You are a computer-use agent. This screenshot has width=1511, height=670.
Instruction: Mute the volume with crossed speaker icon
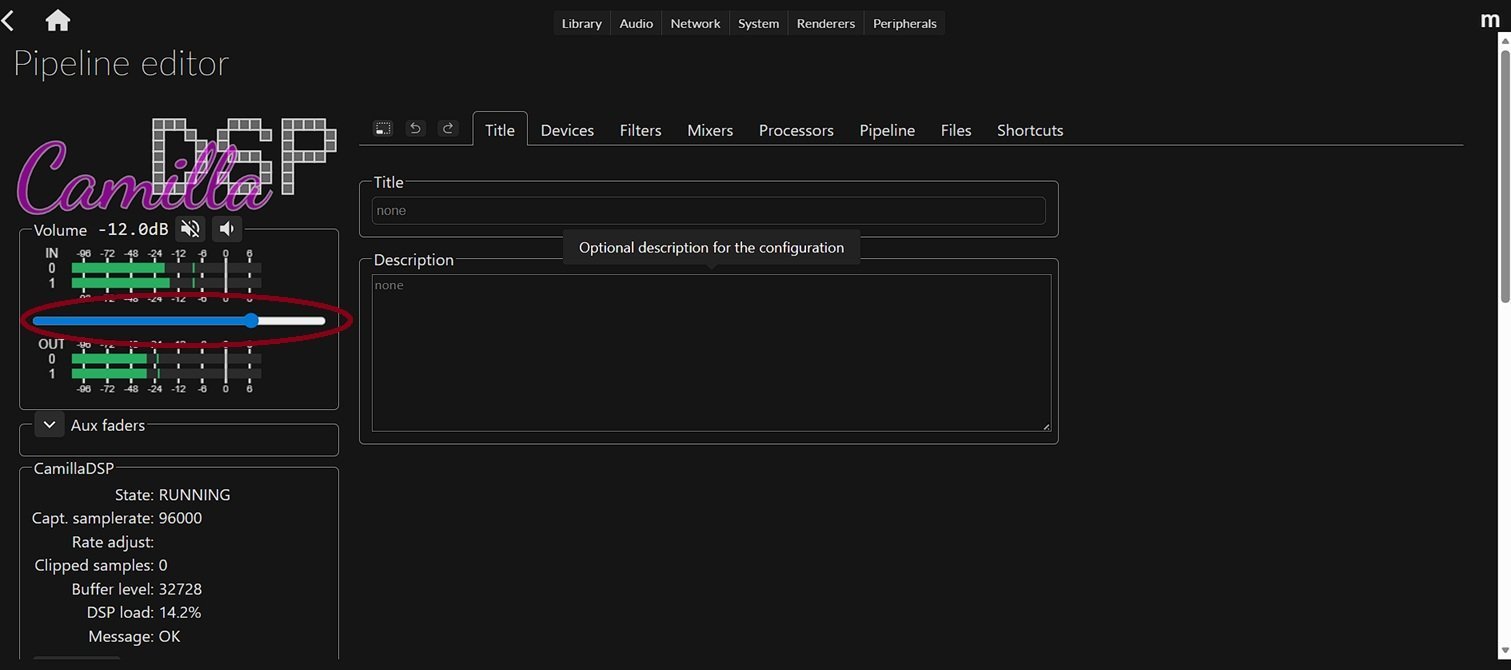coord(190,229)
